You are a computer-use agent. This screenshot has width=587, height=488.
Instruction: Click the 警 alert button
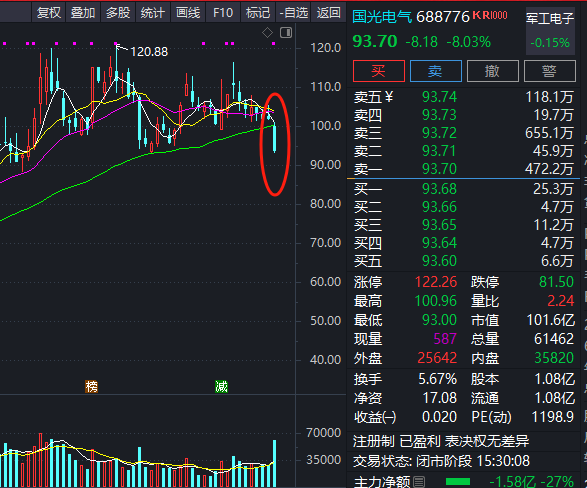(x=550, y=71)
